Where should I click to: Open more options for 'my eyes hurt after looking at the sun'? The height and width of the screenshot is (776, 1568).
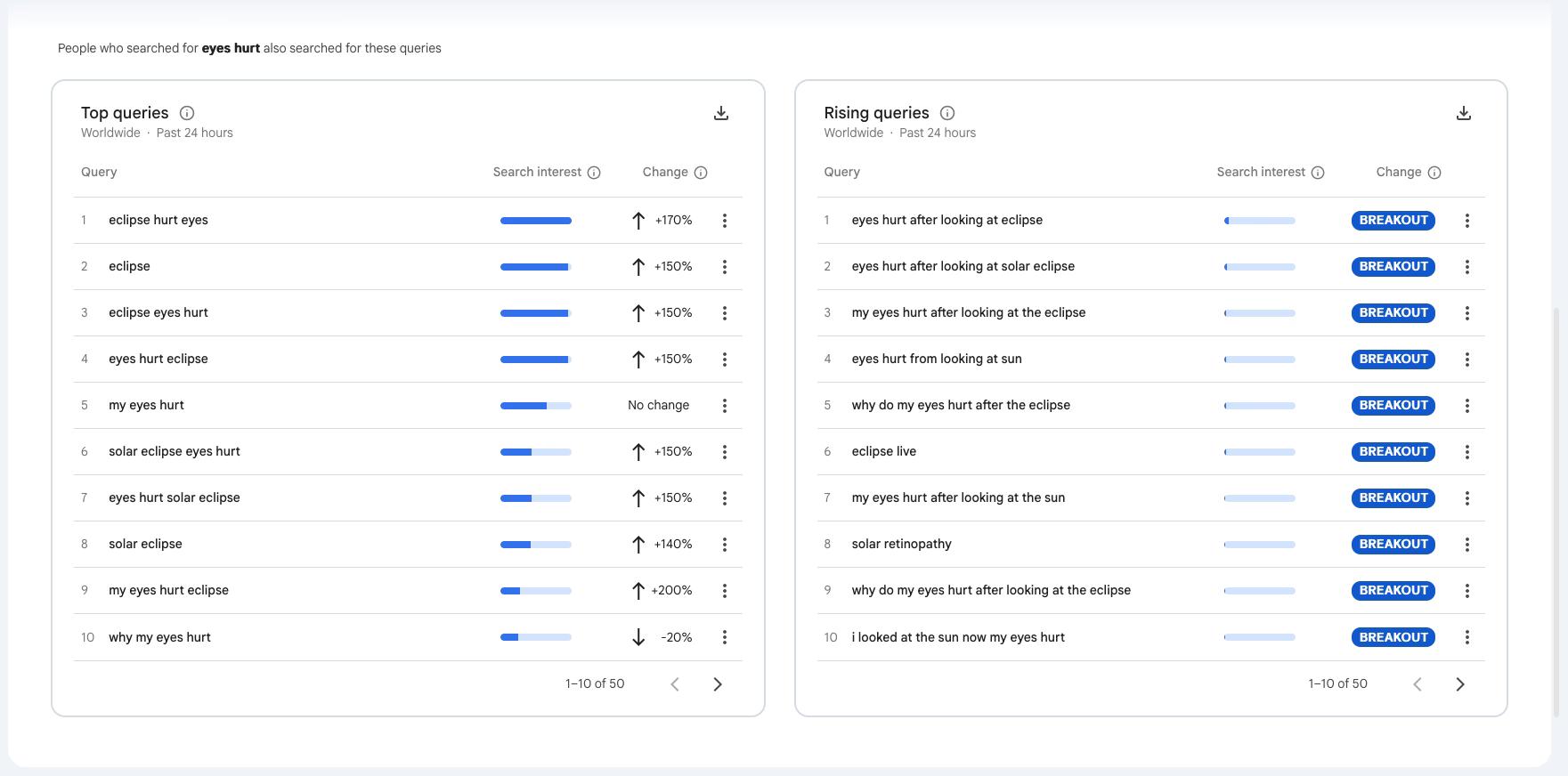click(1467, 498)
